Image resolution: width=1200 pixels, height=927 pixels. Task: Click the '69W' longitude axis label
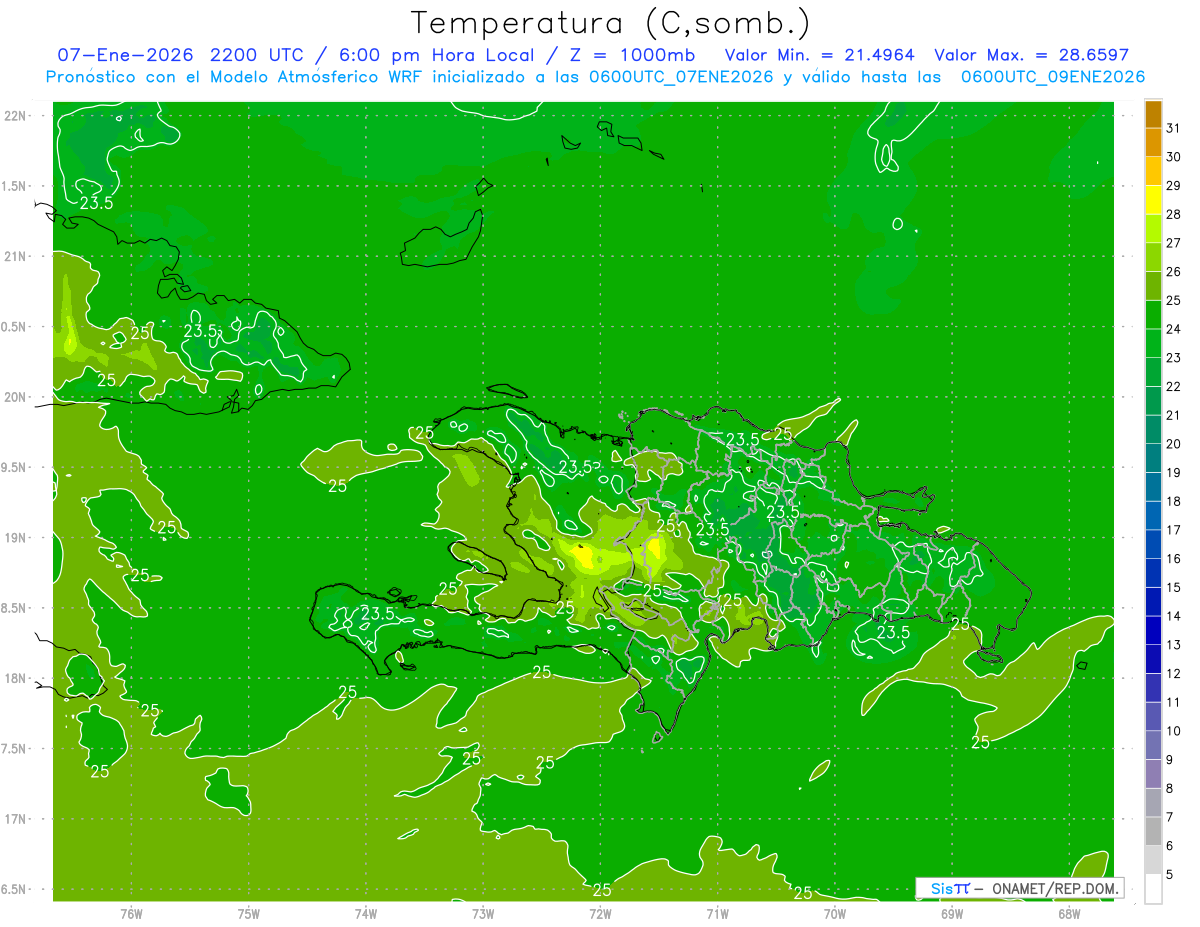click(952, 913)
